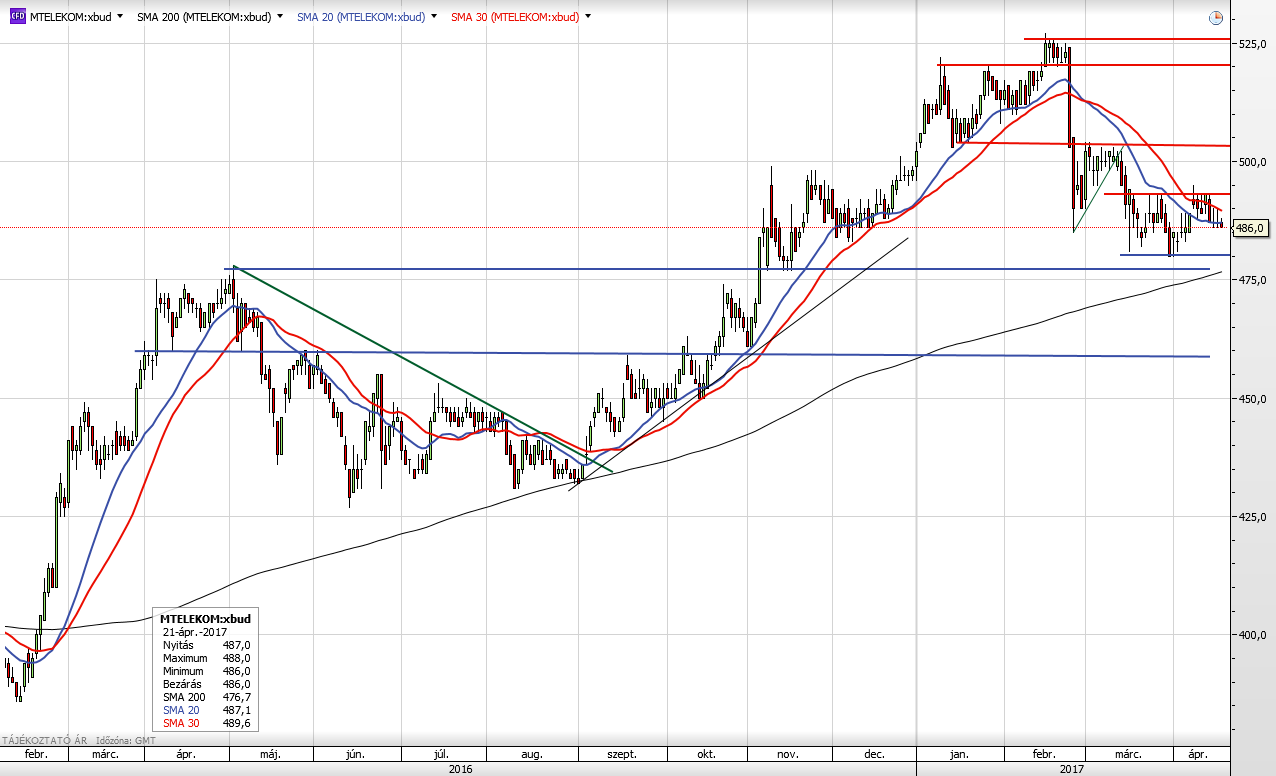Click the SMA 200 (MTELEKOM:xbud) label
The width and height of the screenshot is (1276, 776).
[203, 17]
